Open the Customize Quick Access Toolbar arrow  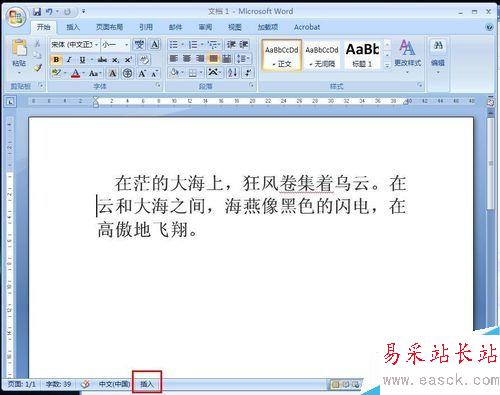[83, 12]
